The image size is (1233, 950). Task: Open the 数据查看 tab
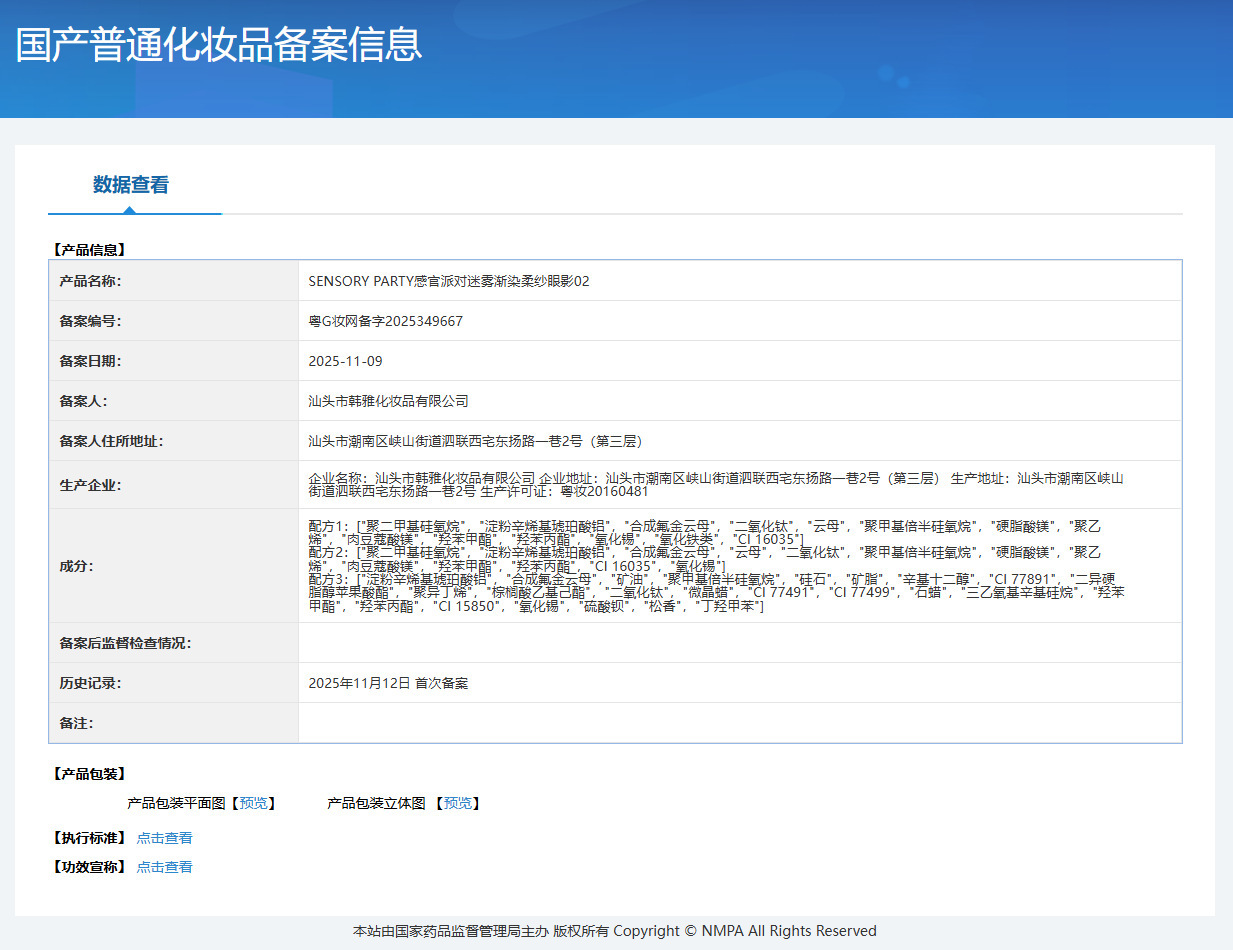coord(131,185)
